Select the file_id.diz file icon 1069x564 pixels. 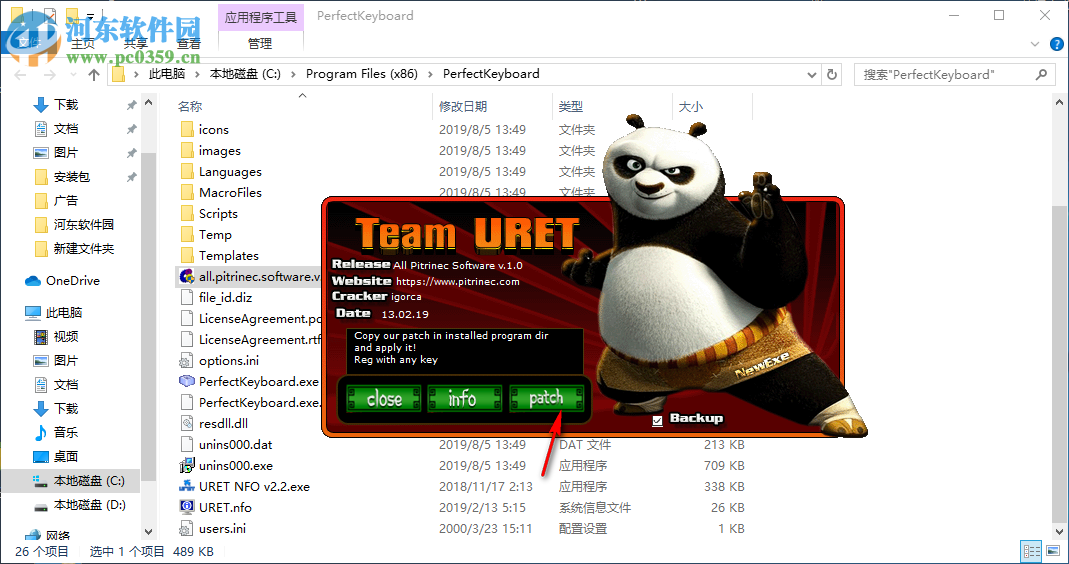187,298
